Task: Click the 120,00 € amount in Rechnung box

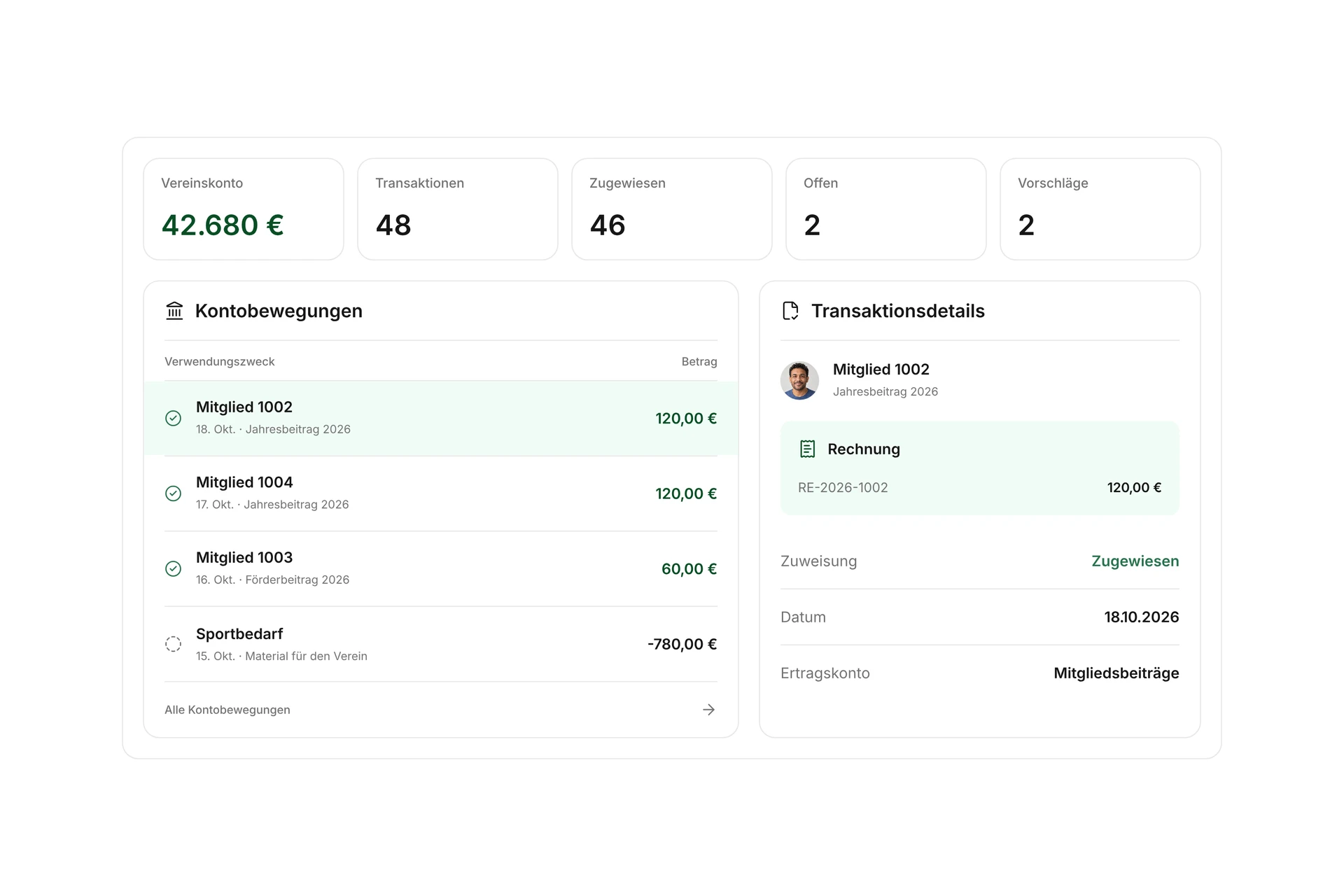Action: [1134, 487]
